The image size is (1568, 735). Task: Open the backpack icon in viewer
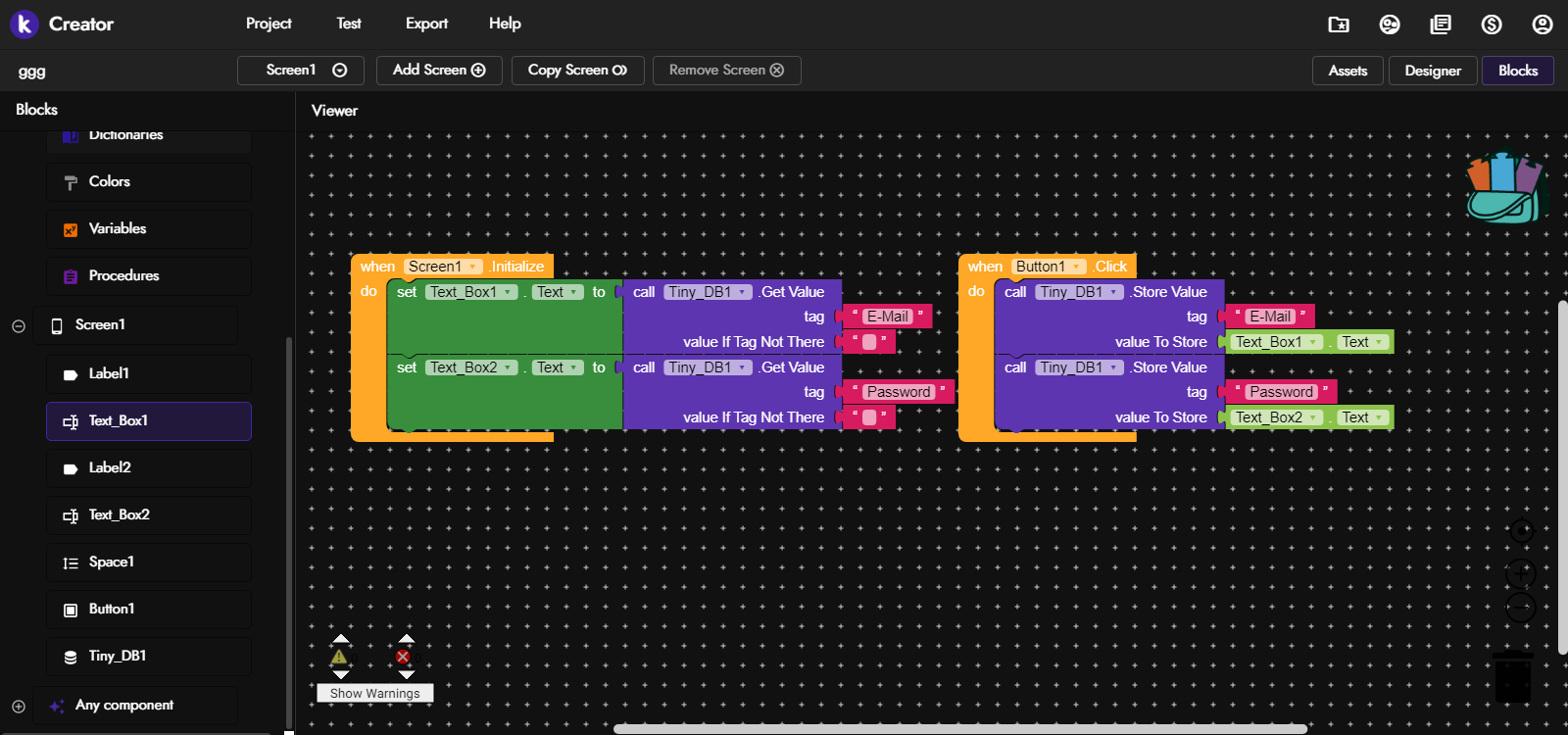(x=1504, y=187)
